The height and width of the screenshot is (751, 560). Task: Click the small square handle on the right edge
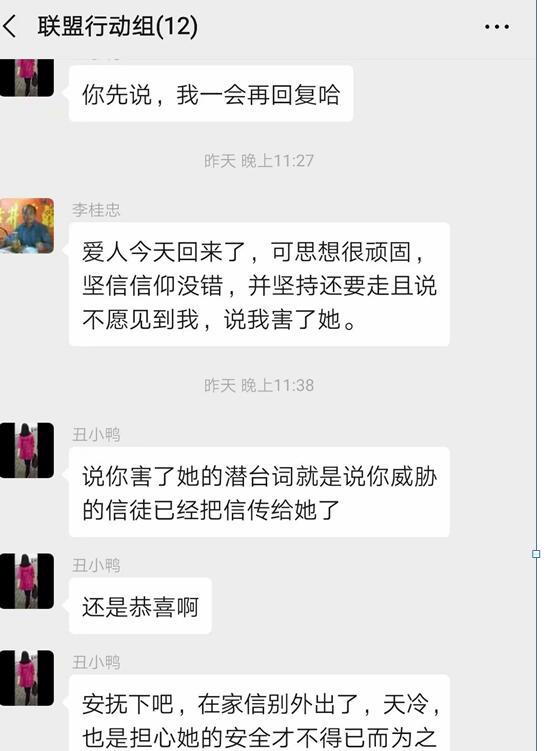pos(536,554)
